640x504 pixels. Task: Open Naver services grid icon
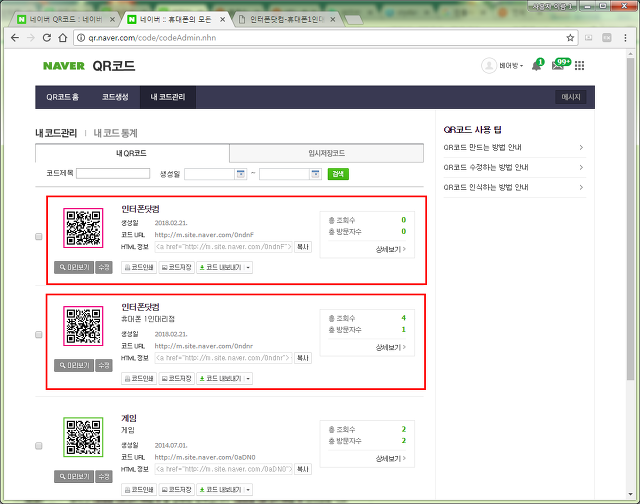coord(580,65)
